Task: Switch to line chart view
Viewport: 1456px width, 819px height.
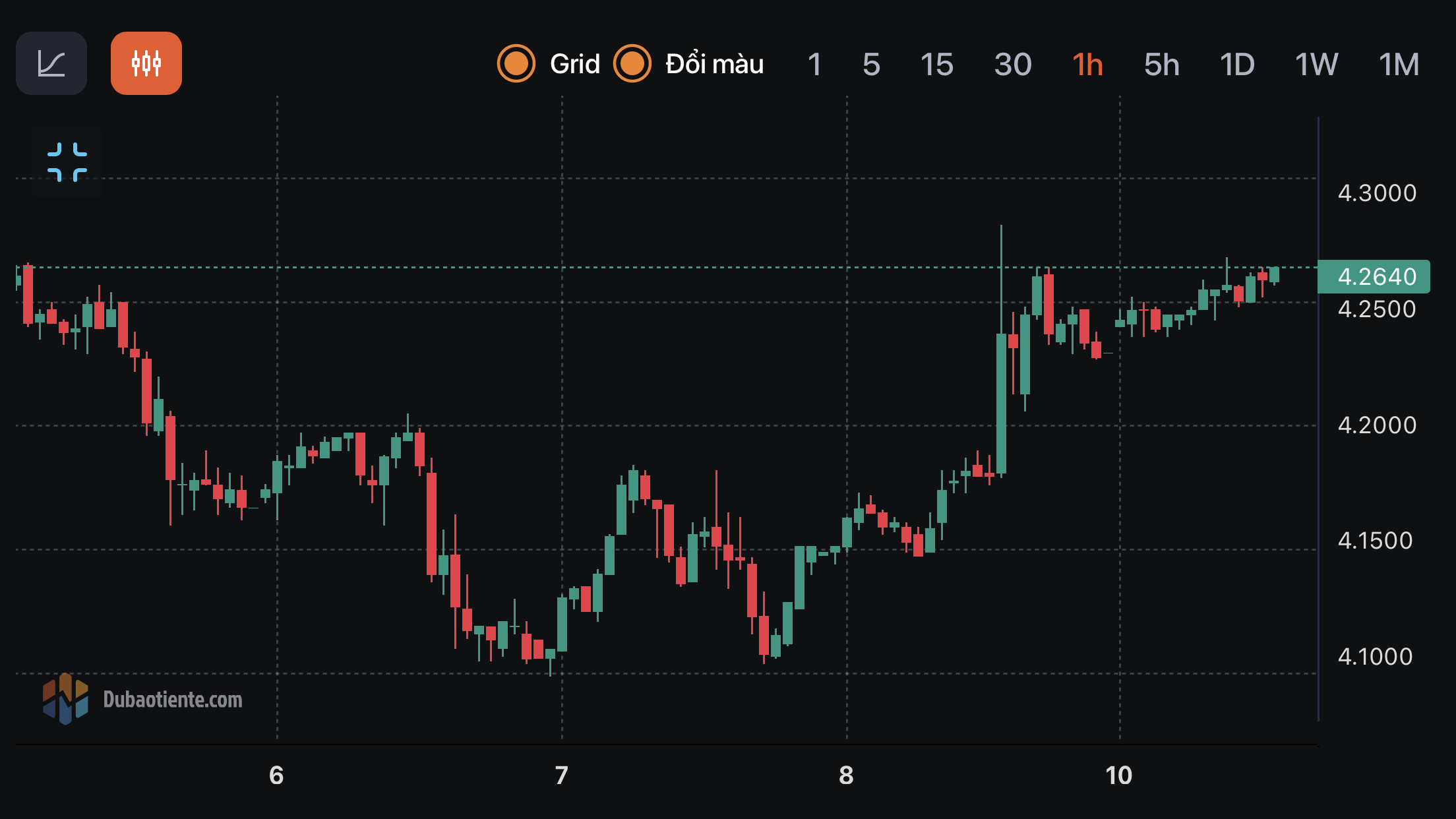Action: tap(51, 63)
